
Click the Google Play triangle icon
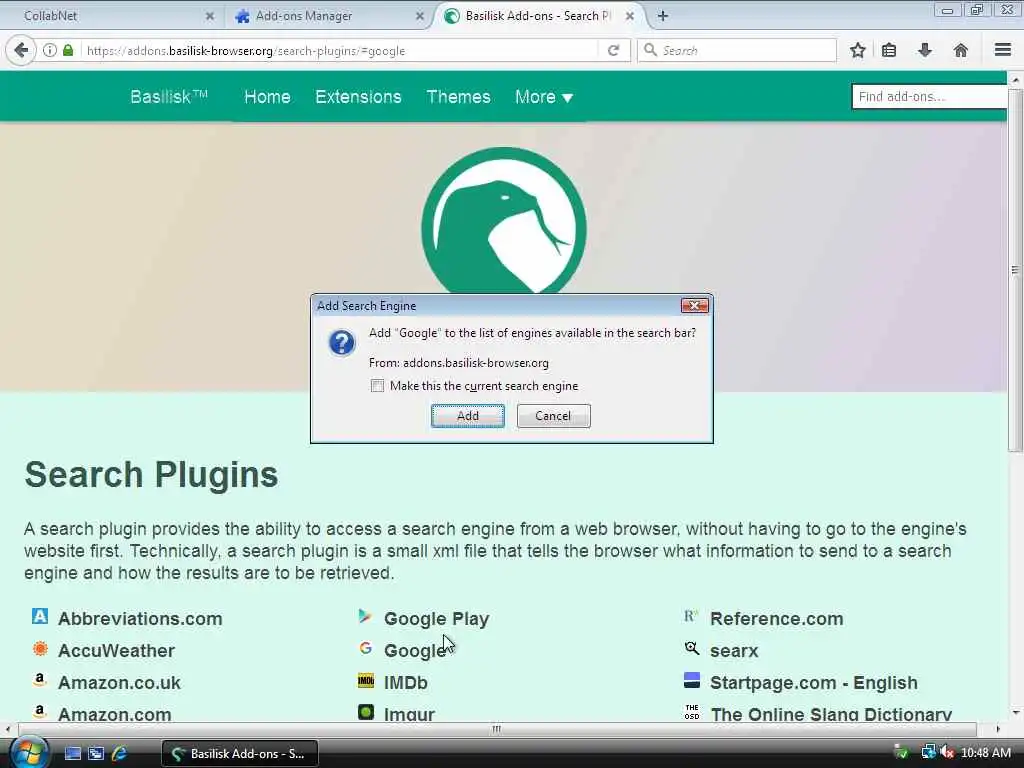pyautogui.click(x=366, y=616)
